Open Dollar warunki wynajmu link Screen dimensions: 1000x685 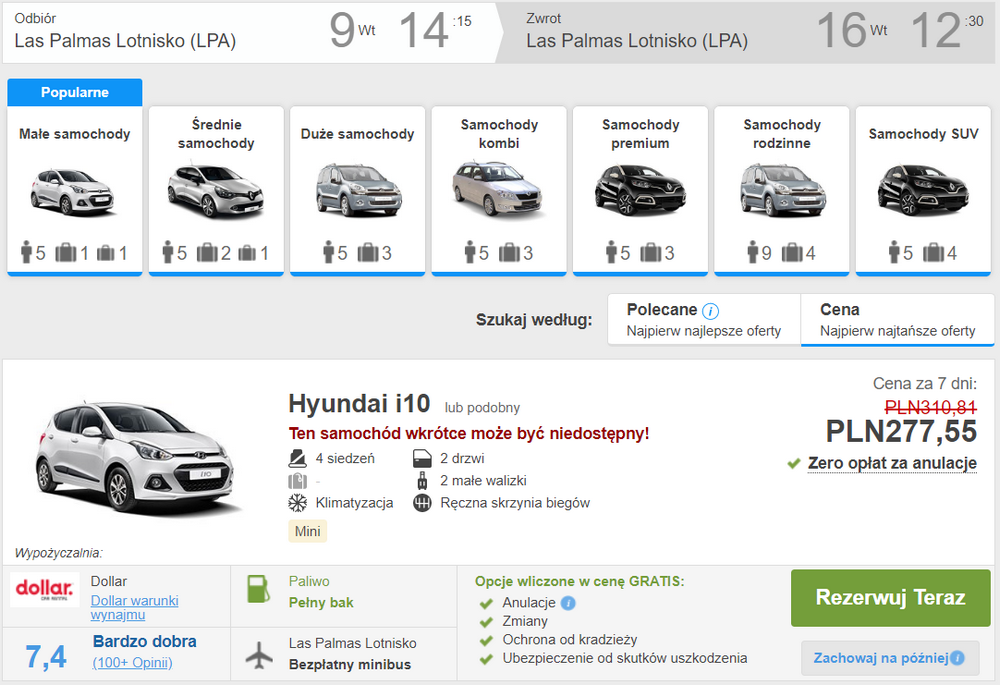pos(135,608)
